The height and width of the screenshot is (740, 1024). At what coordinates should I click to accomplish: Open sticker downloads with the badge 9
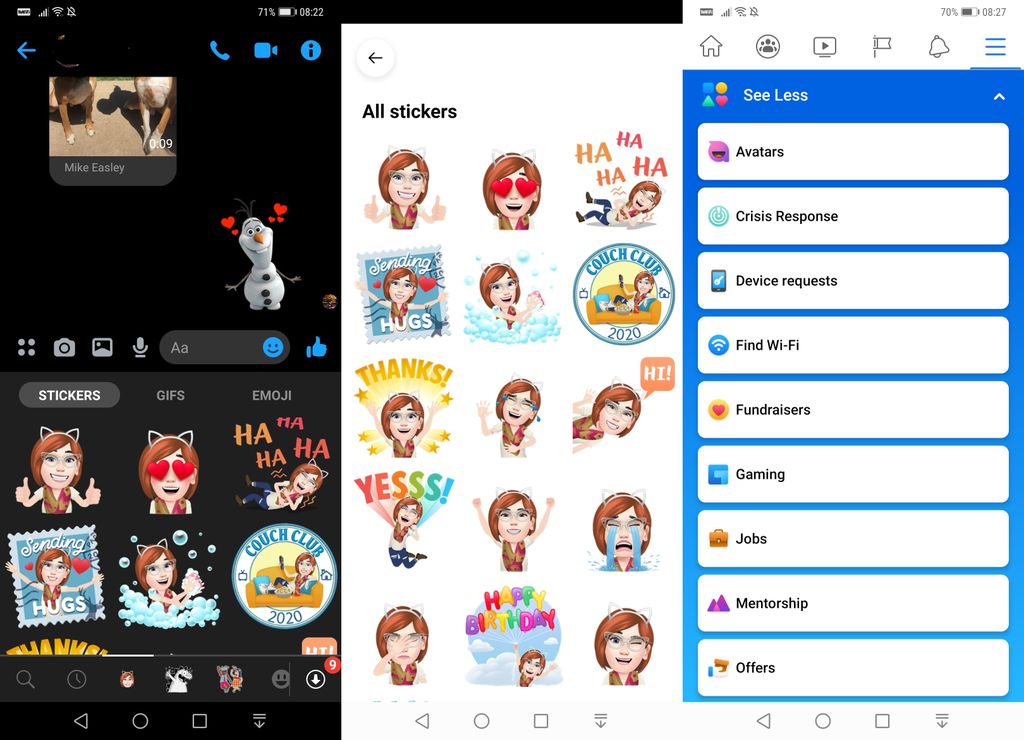(318, 679)
